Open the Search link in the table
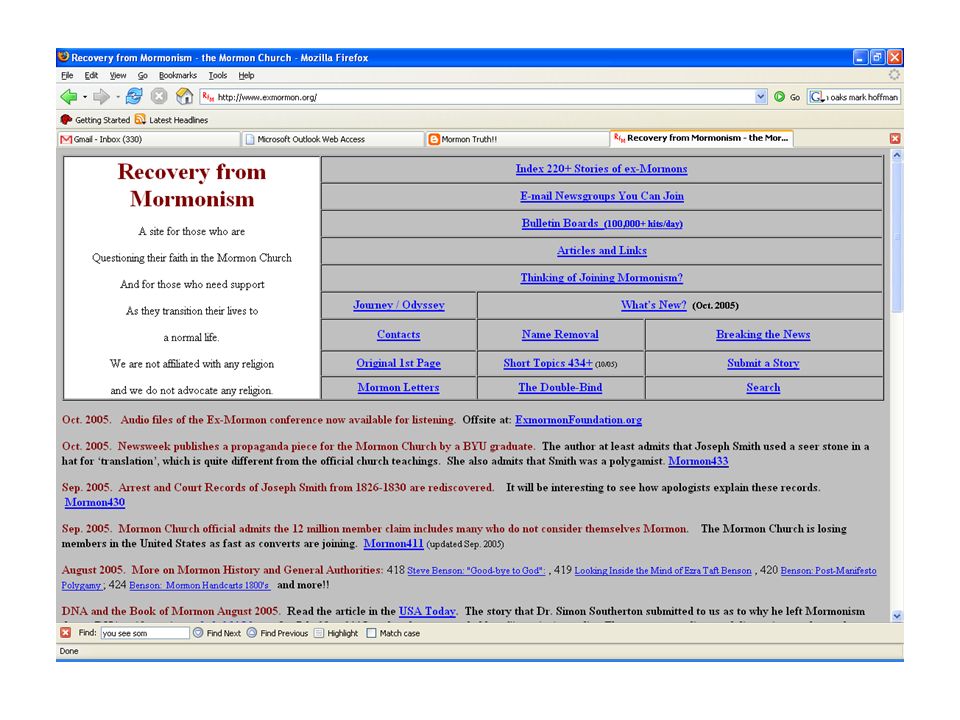 click(x=763, y=388)
